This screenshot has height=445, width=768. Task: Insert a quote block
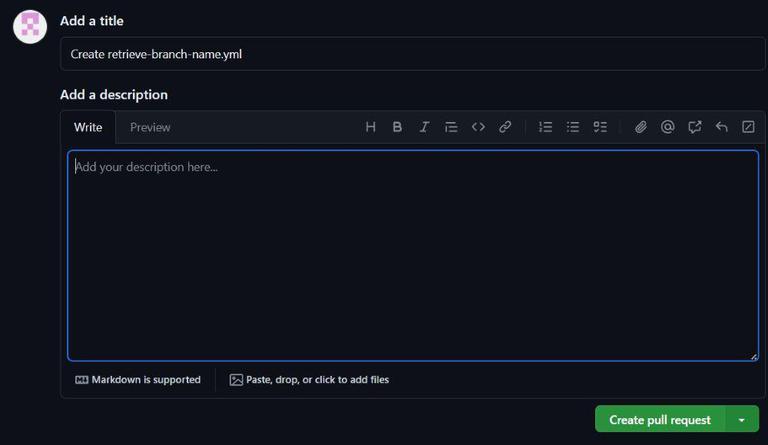pyautogui.click(x=451, y=127)
